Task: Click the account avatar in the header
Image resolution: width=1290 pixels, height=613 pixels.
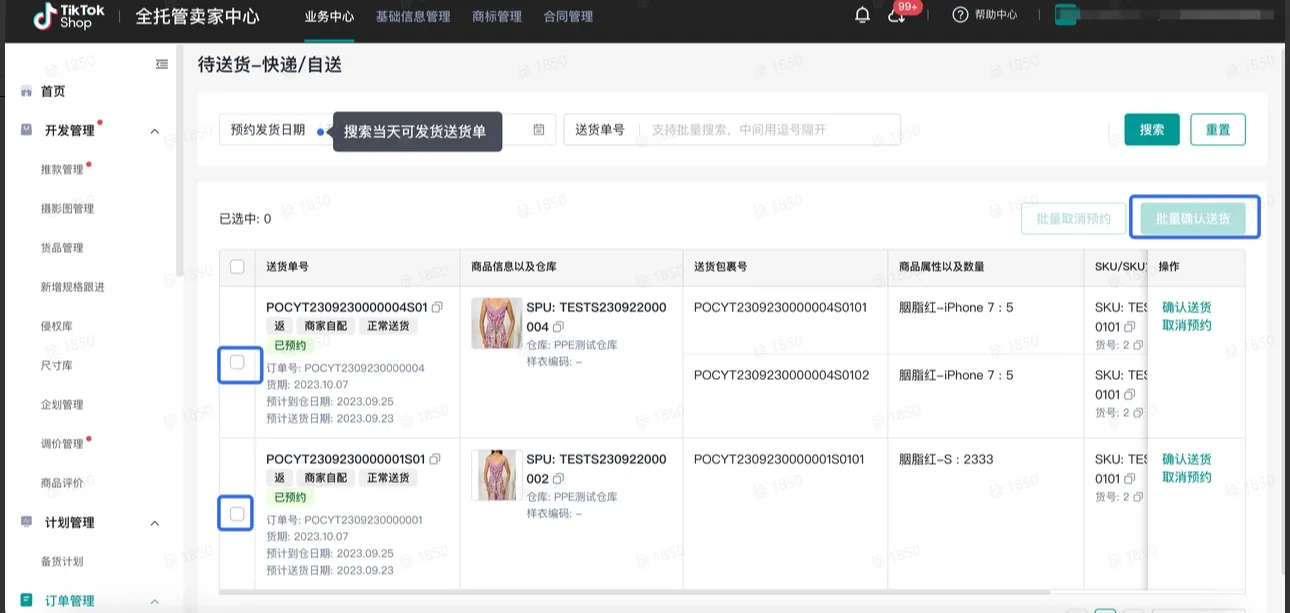Action: 1067,15
